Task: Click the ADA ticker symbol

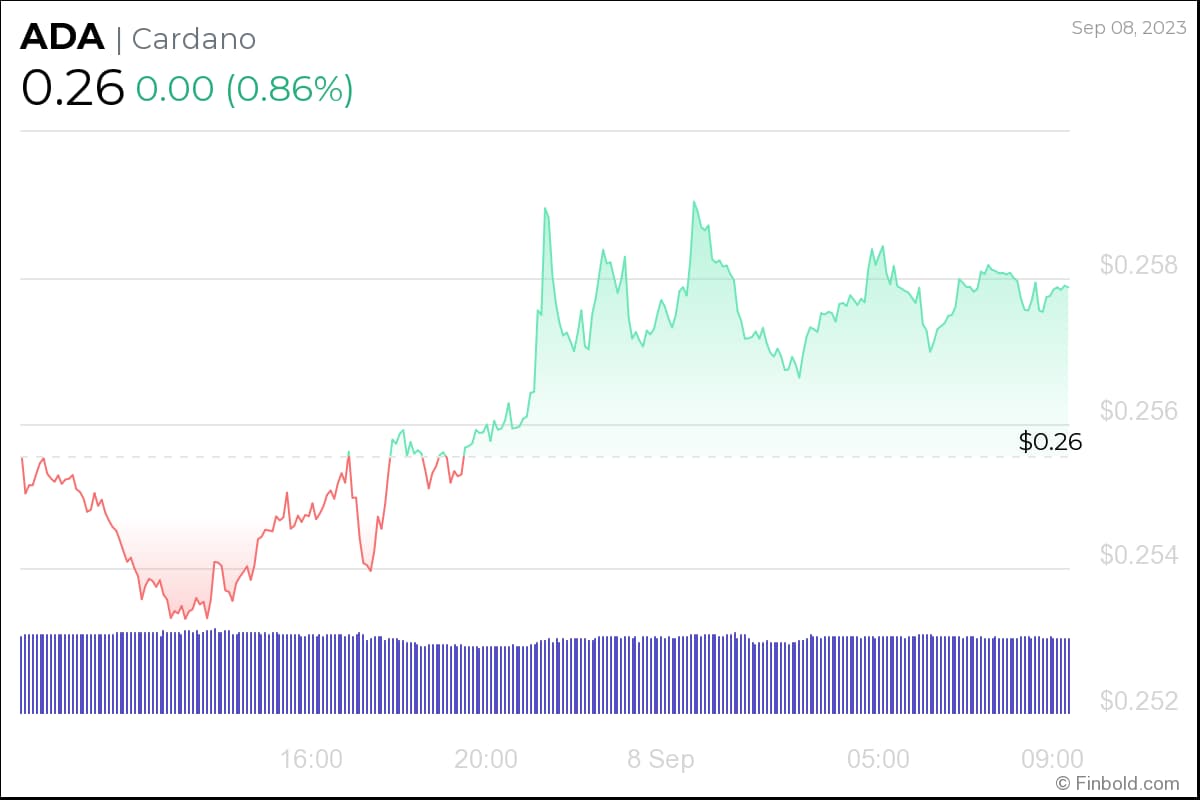Action: pyautogui.click(x=62, y=38)
